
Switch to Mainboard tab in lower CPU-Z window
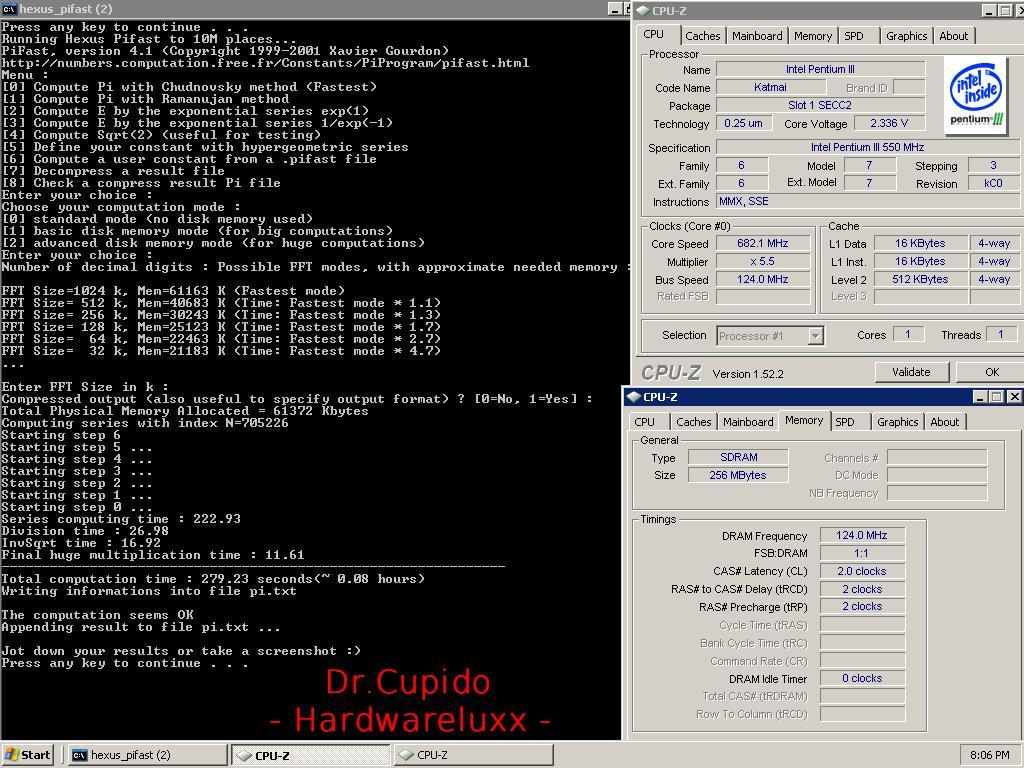pyautogui.click(x=748, y=422)
